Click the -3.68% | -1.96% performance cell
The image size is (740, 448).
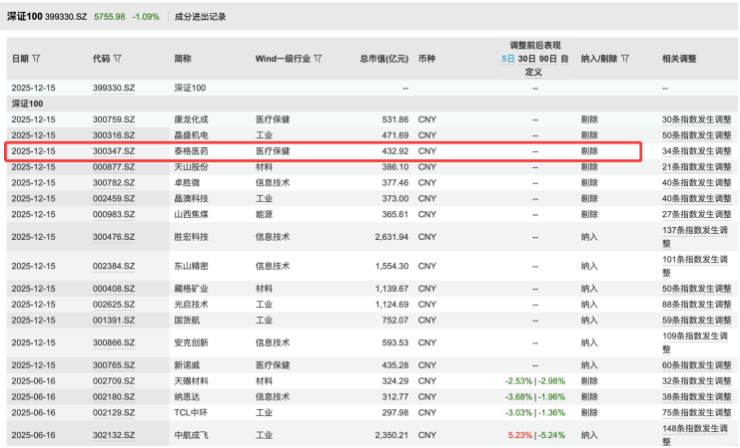535,397
